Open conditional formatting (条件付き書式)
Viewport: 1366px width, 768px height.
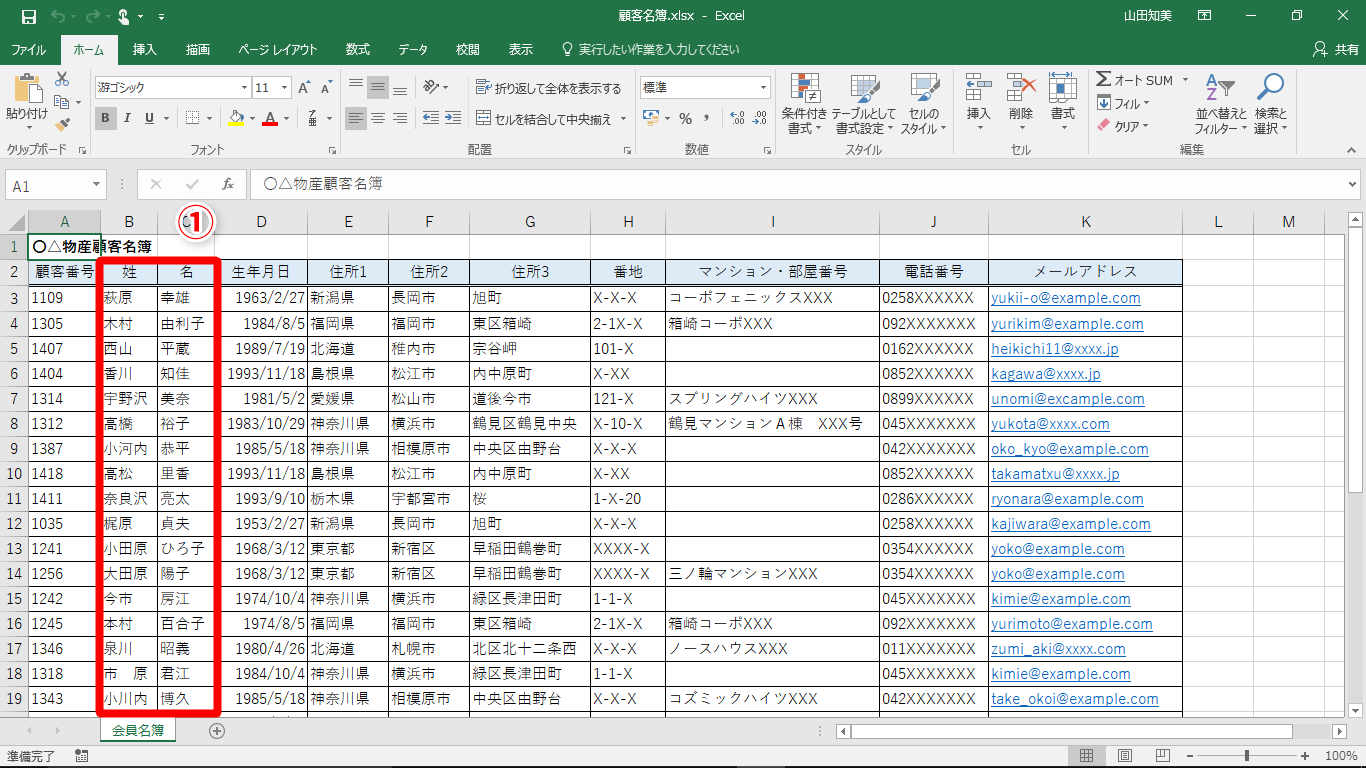click(804, 104)
